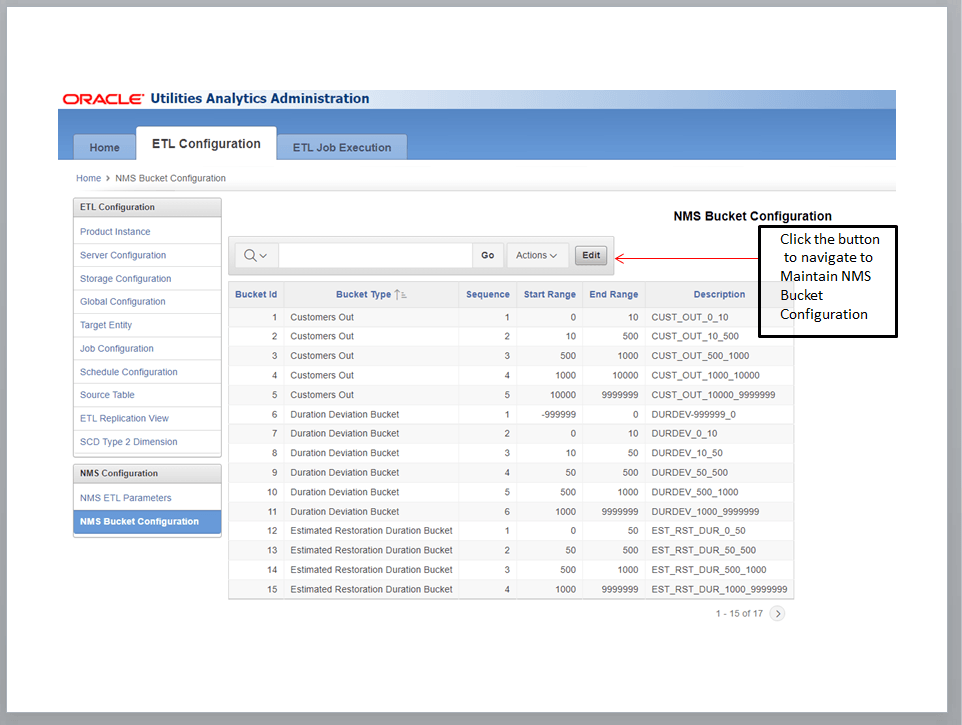Select the ETL Configuration tab
Image resolution: width=962 pixels, height=725 pixels.
(x=206, y=143)
